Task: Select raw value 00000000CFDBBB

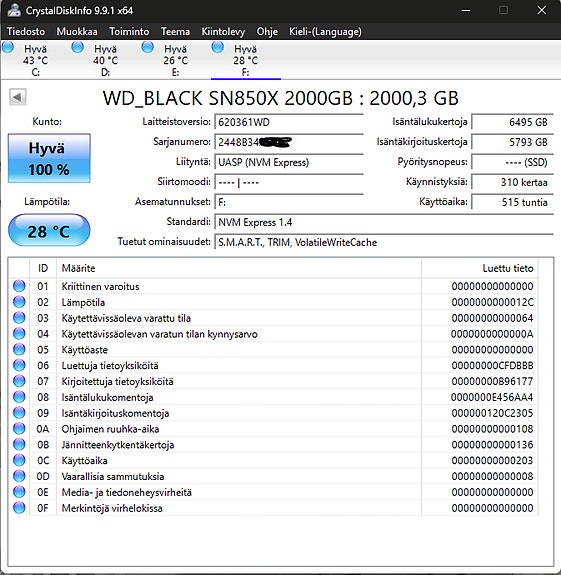Action: [492, 366]
